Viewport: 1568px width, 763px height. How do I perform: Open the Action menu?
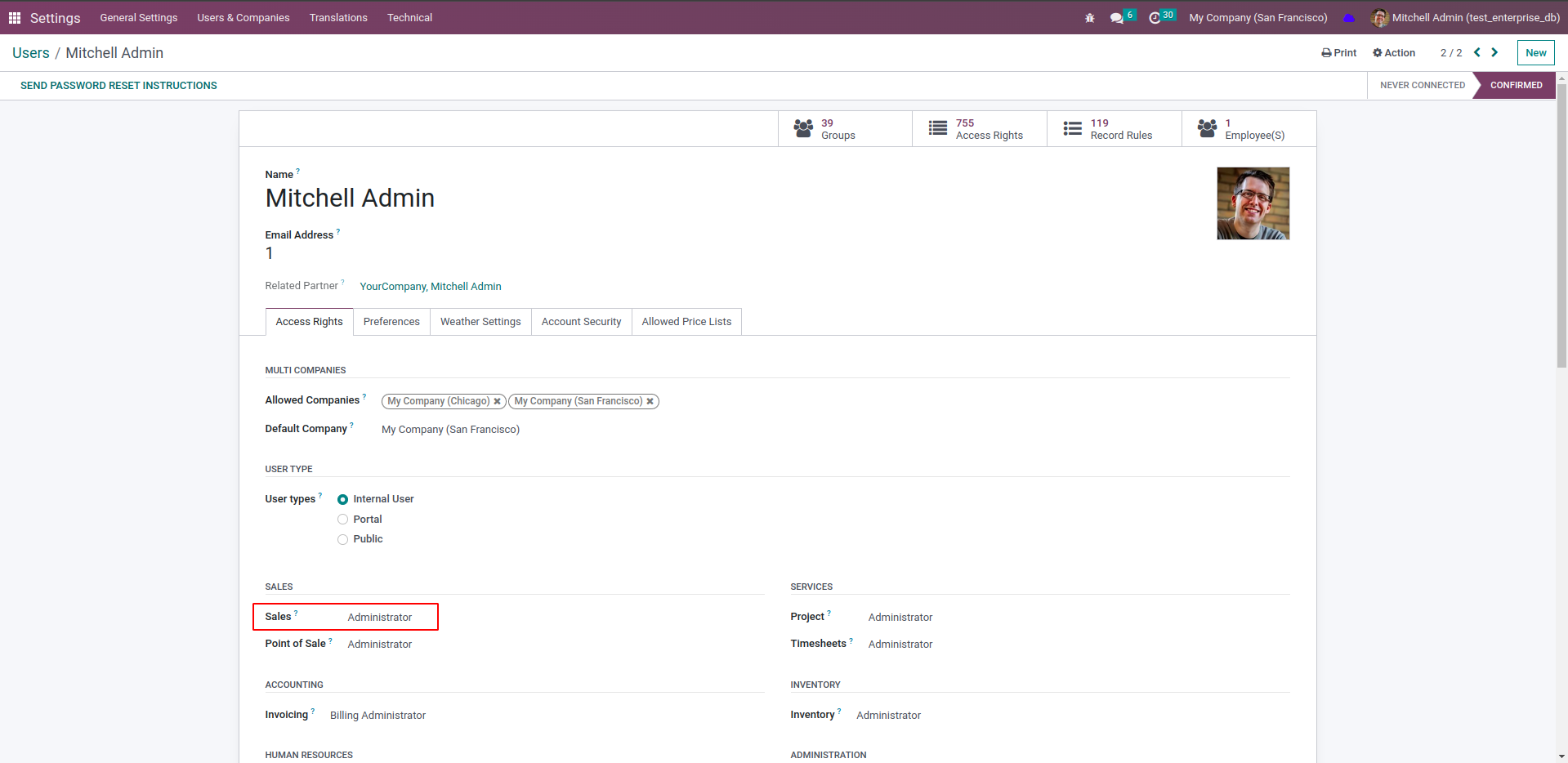pos(1394,53)
